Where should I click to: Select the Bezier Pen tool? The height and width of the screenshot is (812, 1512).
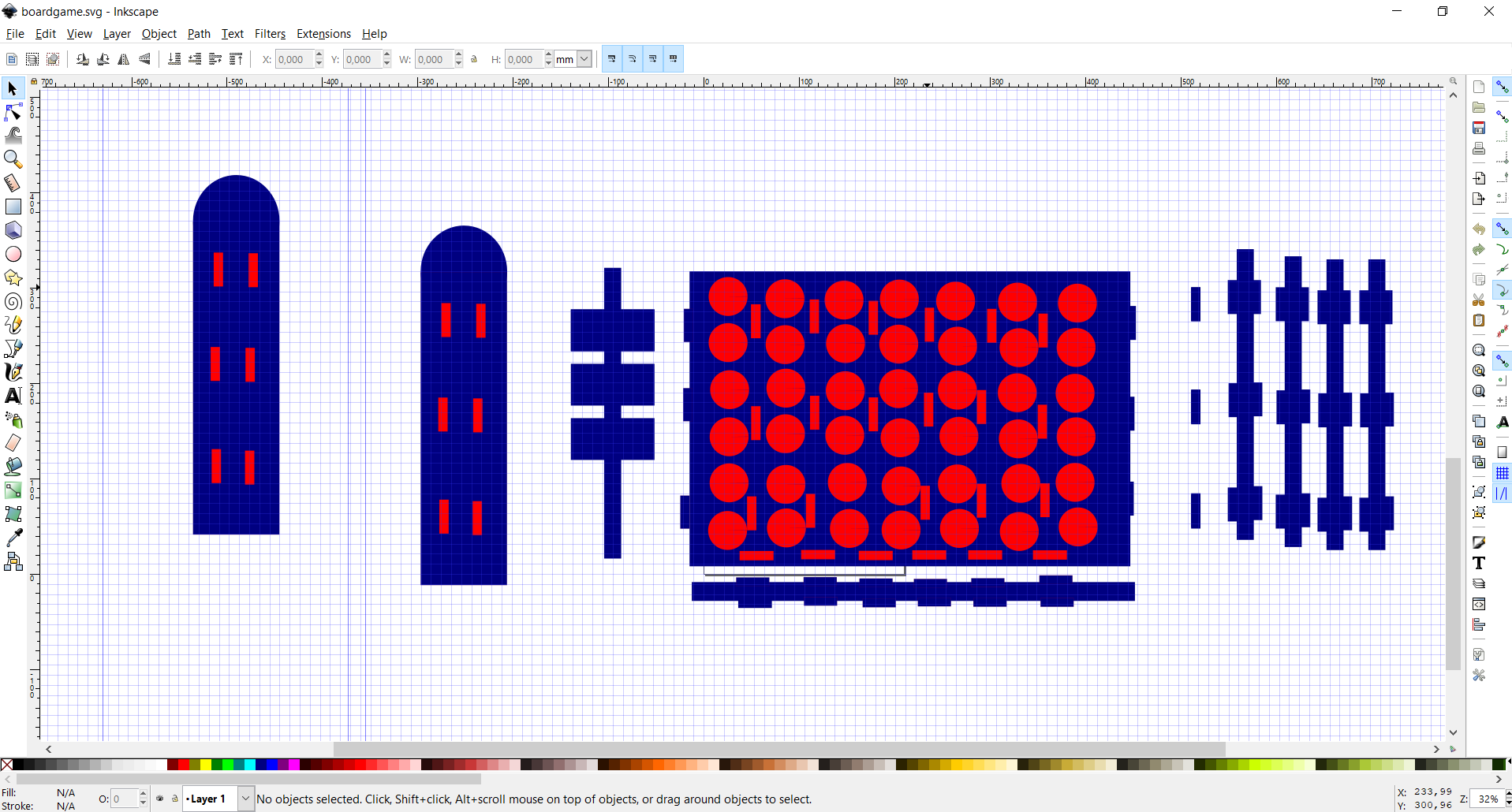[x=13, y=348]
